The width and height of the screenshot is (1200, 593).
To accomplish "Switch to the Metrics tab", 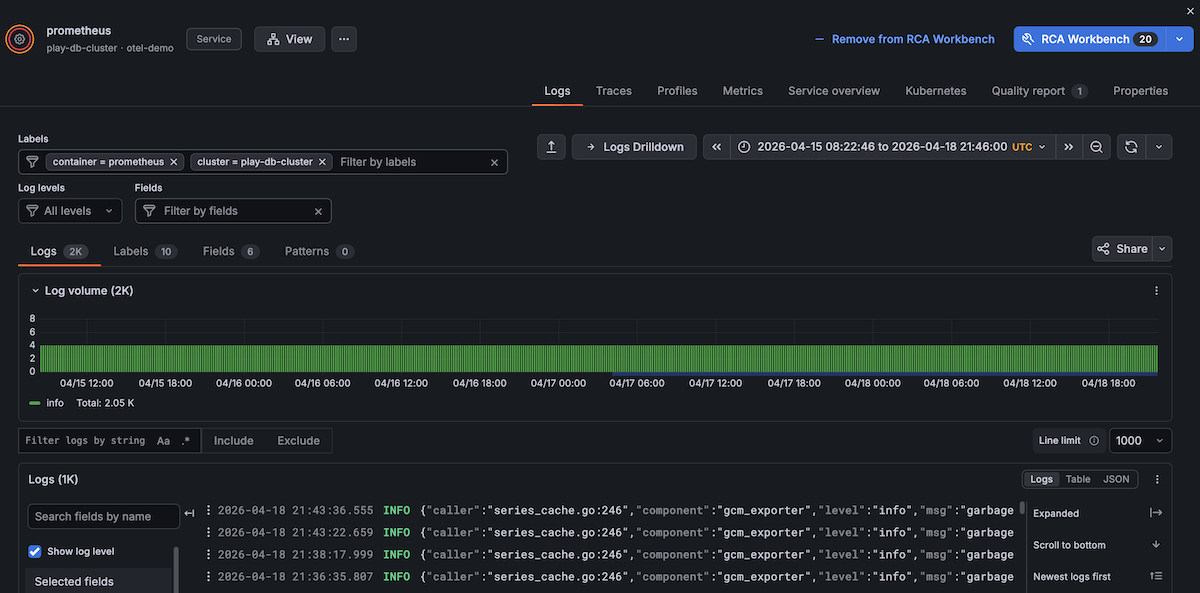I will pos(743,91).
